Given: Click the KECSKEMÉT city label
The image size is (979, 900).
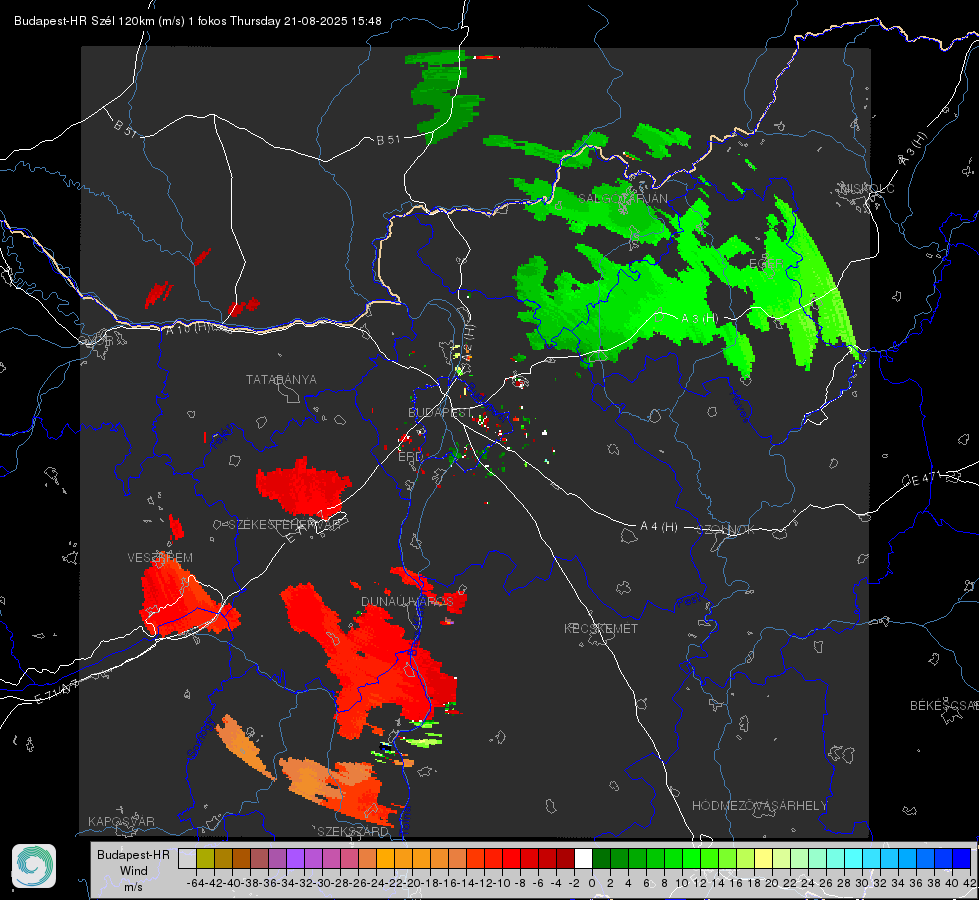Looking at the screenshot, I should pyautogui.click(x=601, y=628).
